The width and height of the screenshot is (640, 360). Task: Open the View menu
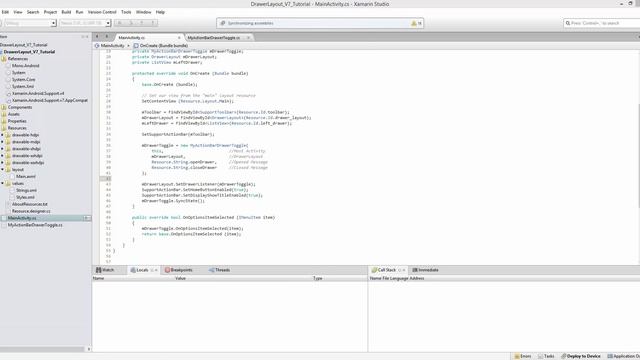pyautogui.click(x=18, y=12)
